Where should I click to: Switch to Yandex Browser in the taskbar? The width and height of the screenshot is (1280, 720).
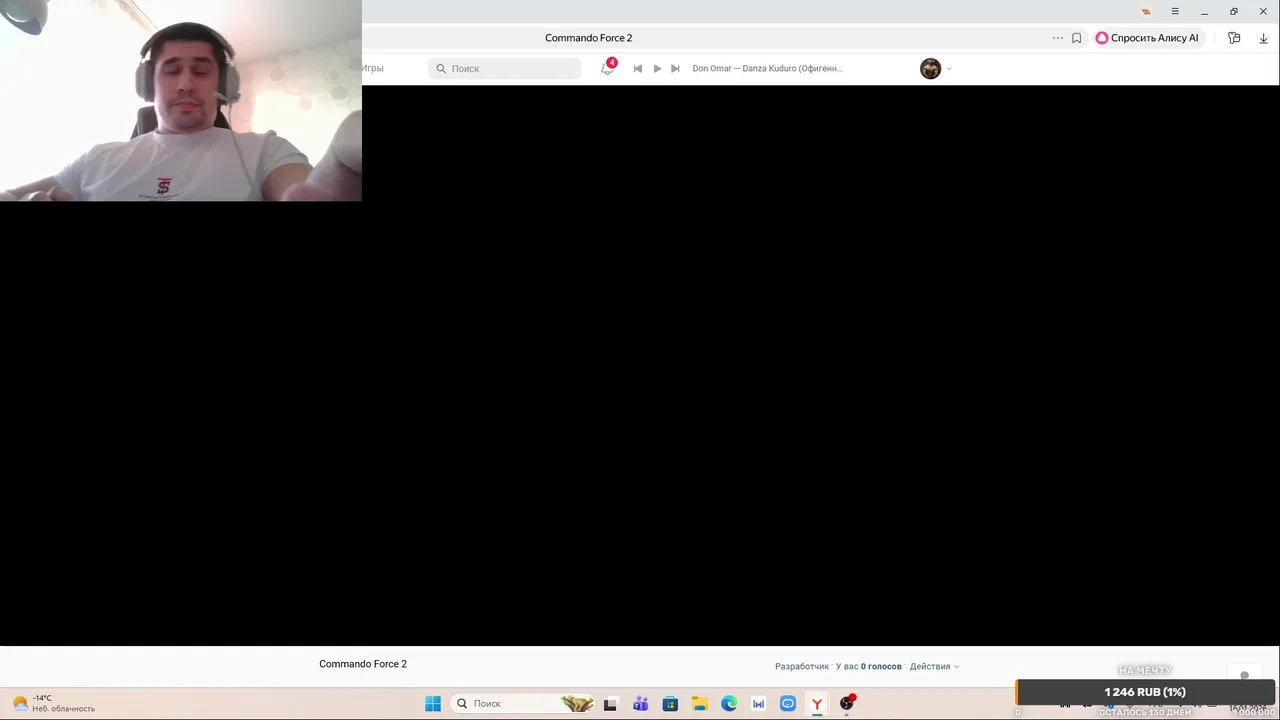(817, 703)
